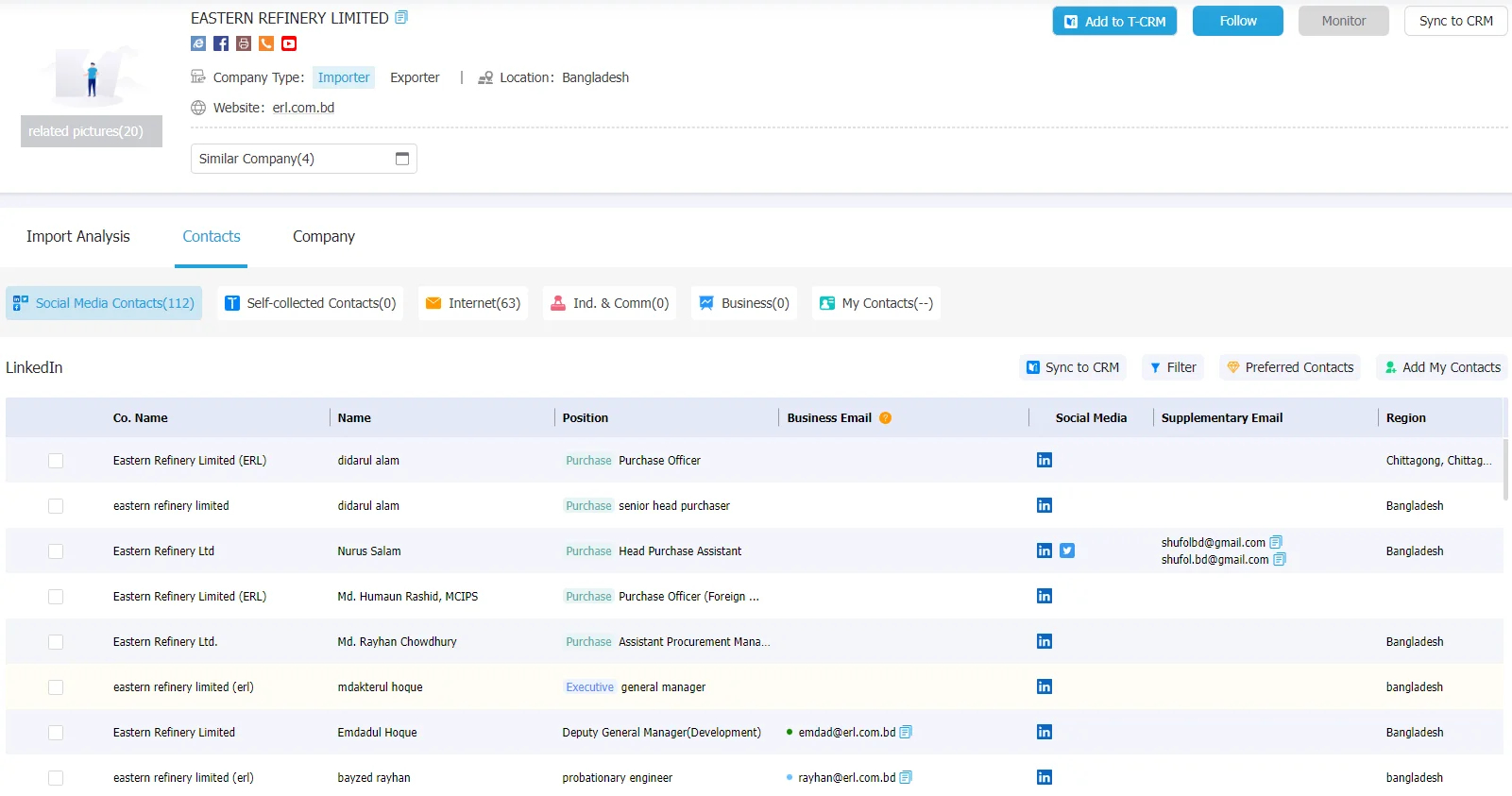Click the Facebook icon under company name

221,43
